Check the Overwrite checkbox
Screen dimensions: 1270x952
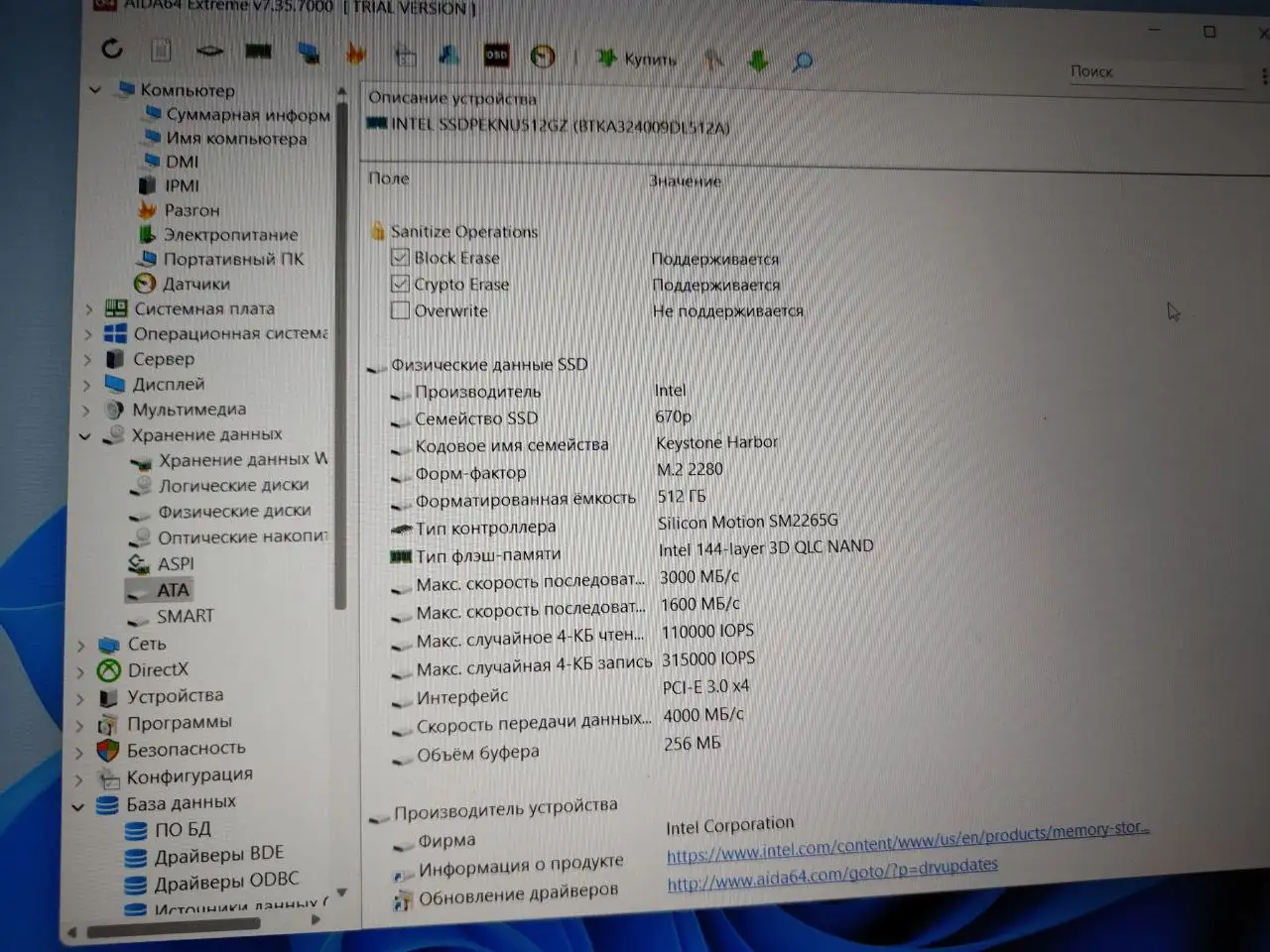pos(400,310)
